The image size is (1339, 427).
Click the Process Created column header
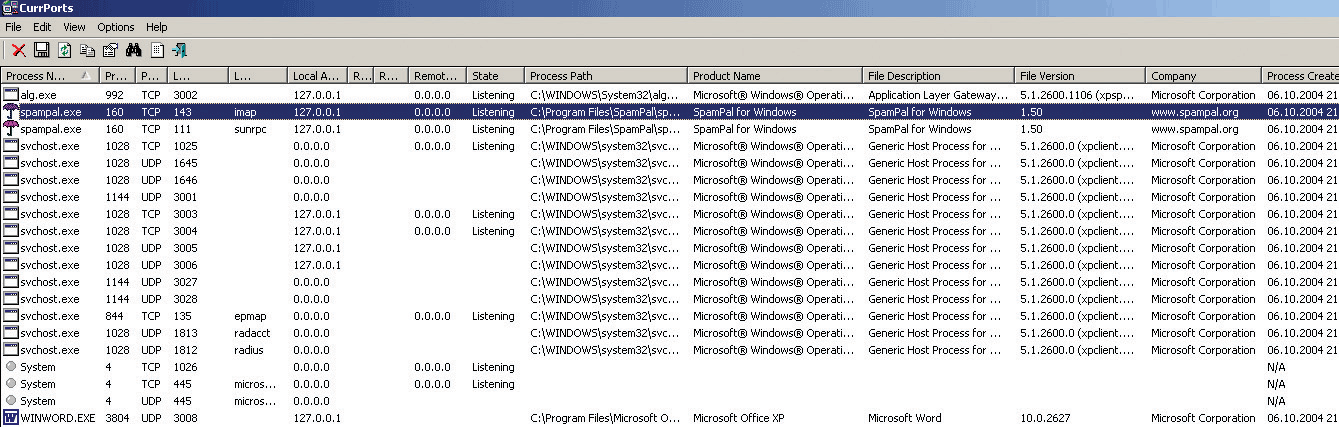(x=1300, y=75)
